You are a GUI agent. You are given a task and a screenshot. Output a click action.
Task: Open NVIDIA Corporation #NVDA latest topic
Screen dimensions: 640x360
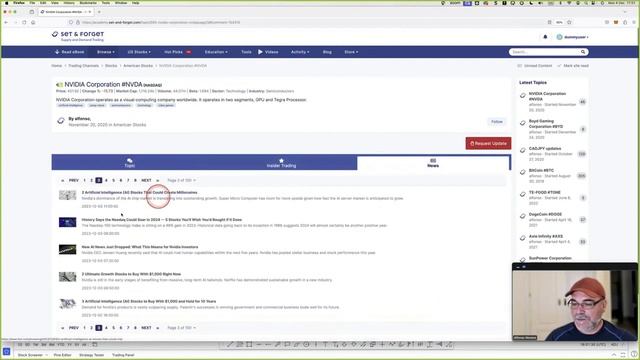tap(547, 96)
